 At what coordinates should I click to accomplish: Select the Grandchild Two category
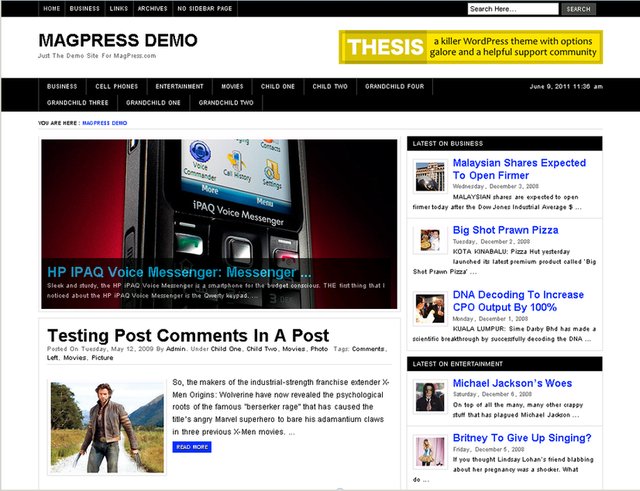click(x=226, y=103)
